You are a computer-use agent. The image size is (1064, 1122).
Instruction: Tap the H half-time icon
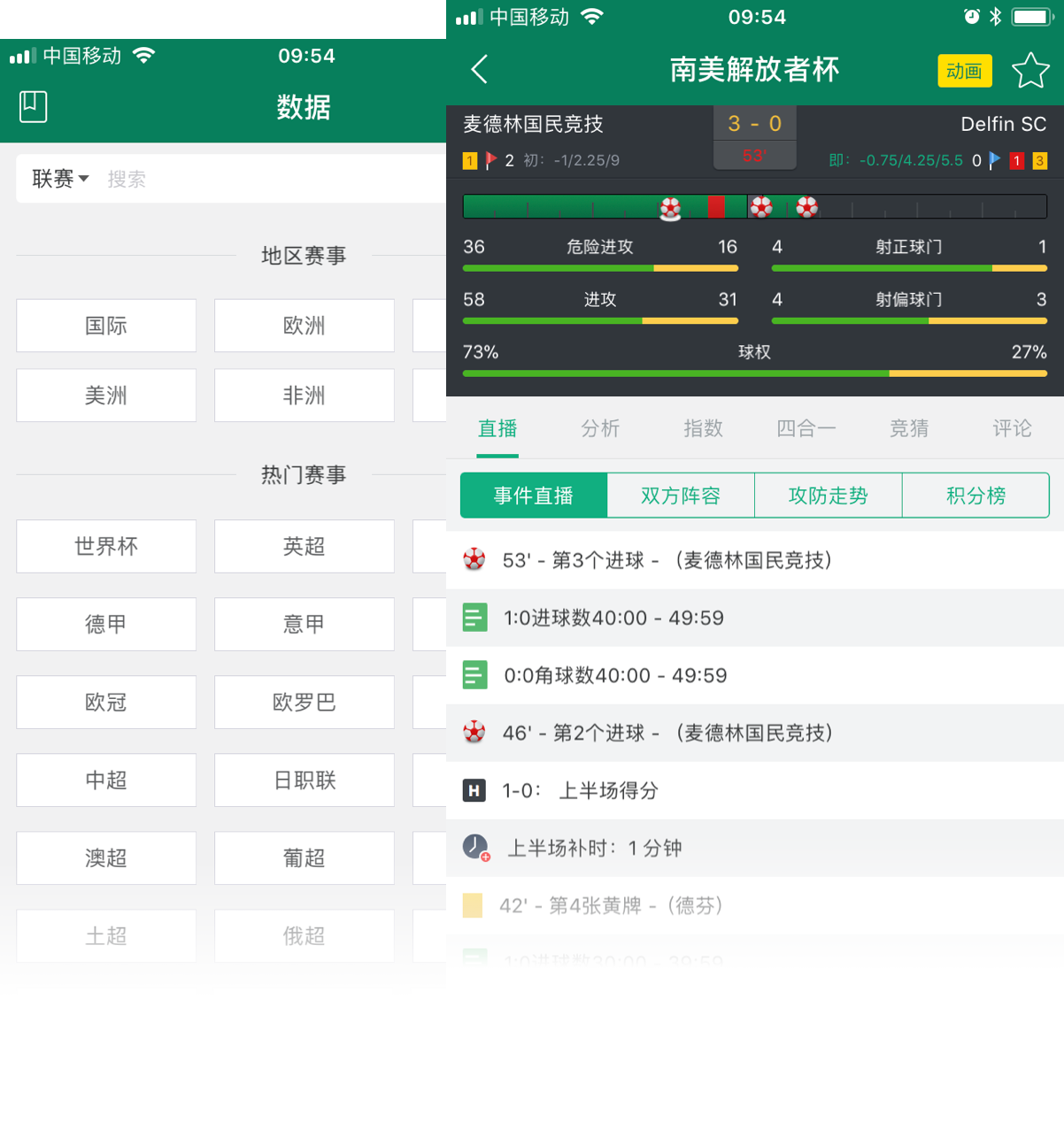474,790
